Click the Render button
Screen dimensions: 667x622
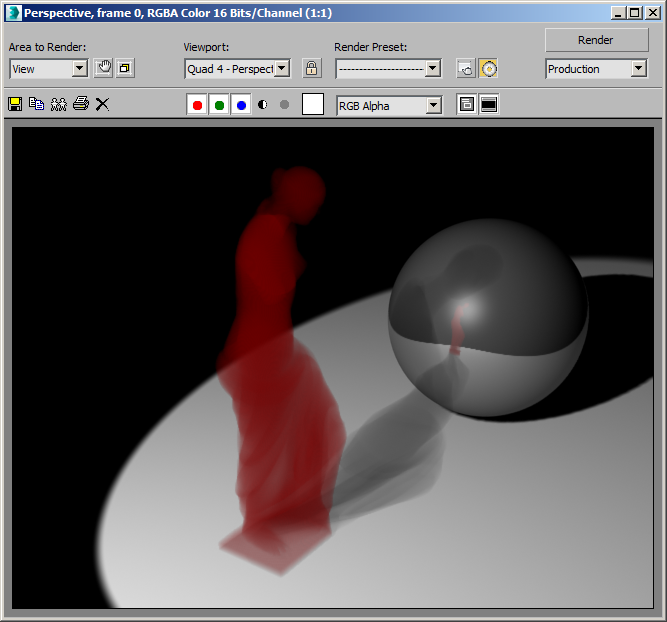click(x=596, y=40)
